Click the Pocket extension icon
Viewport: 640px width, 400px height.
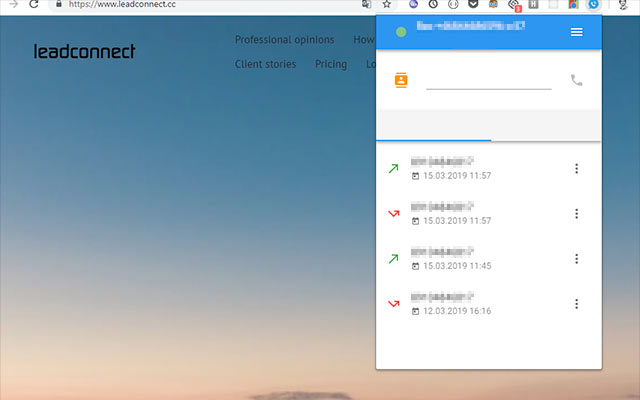coord(473,4)
